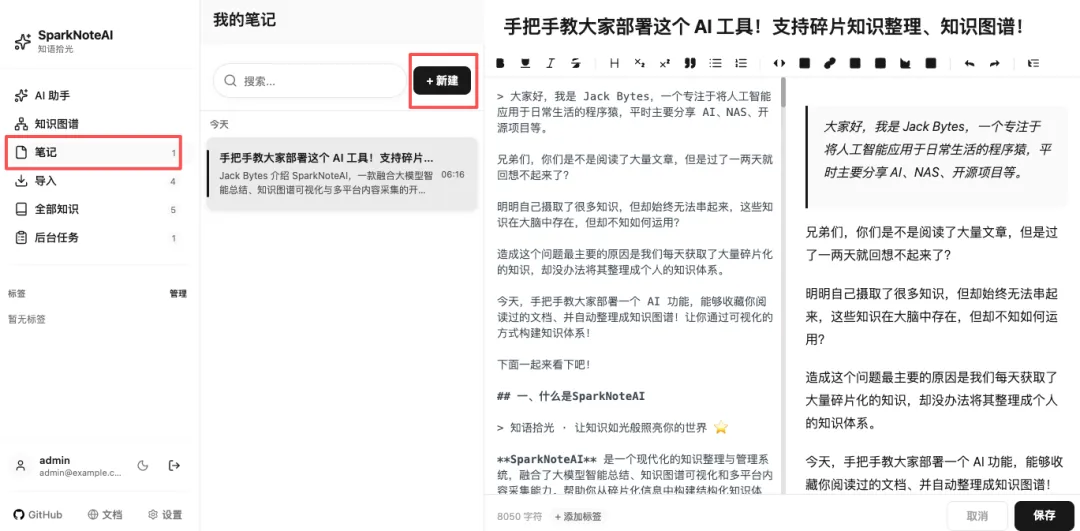Click the 我的笔记 heading
Viewport: 1080px width, 531px height.
click(x=244, y=20)
